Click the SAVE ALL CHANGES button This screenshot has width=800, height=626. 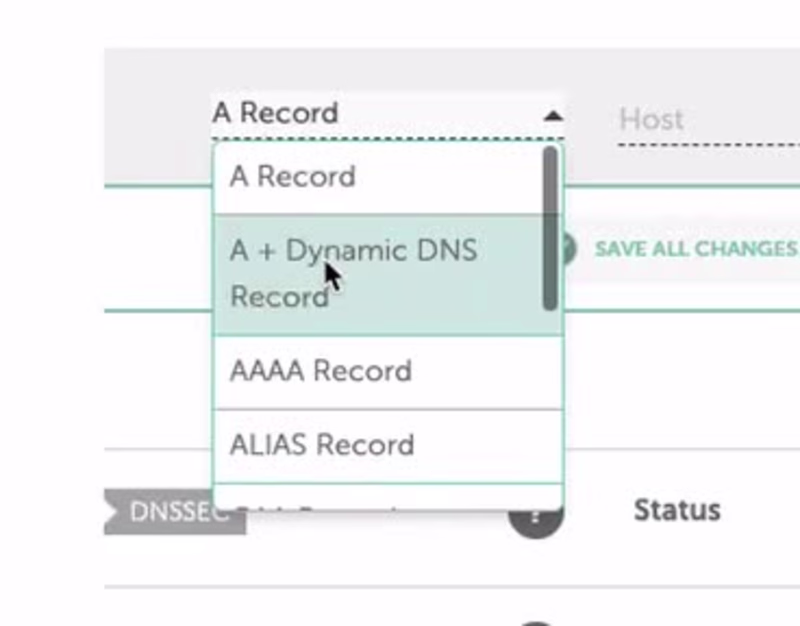coord(696,249)
